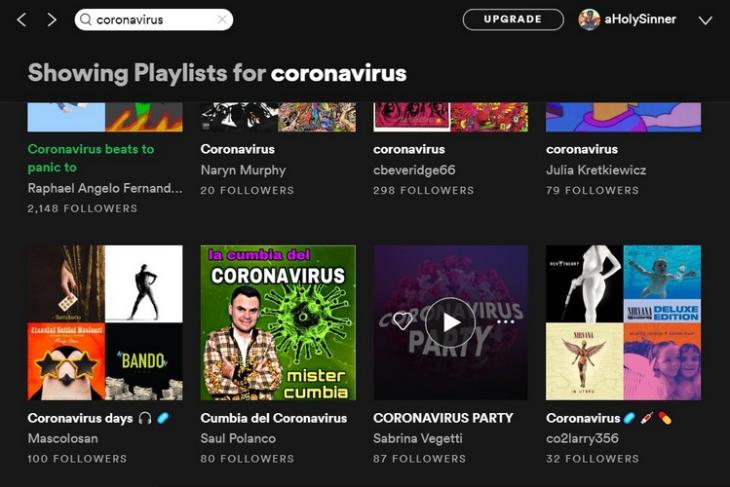
Task: Open Coronavirus playlist title above co2larry356
Action: pos(608,418)
